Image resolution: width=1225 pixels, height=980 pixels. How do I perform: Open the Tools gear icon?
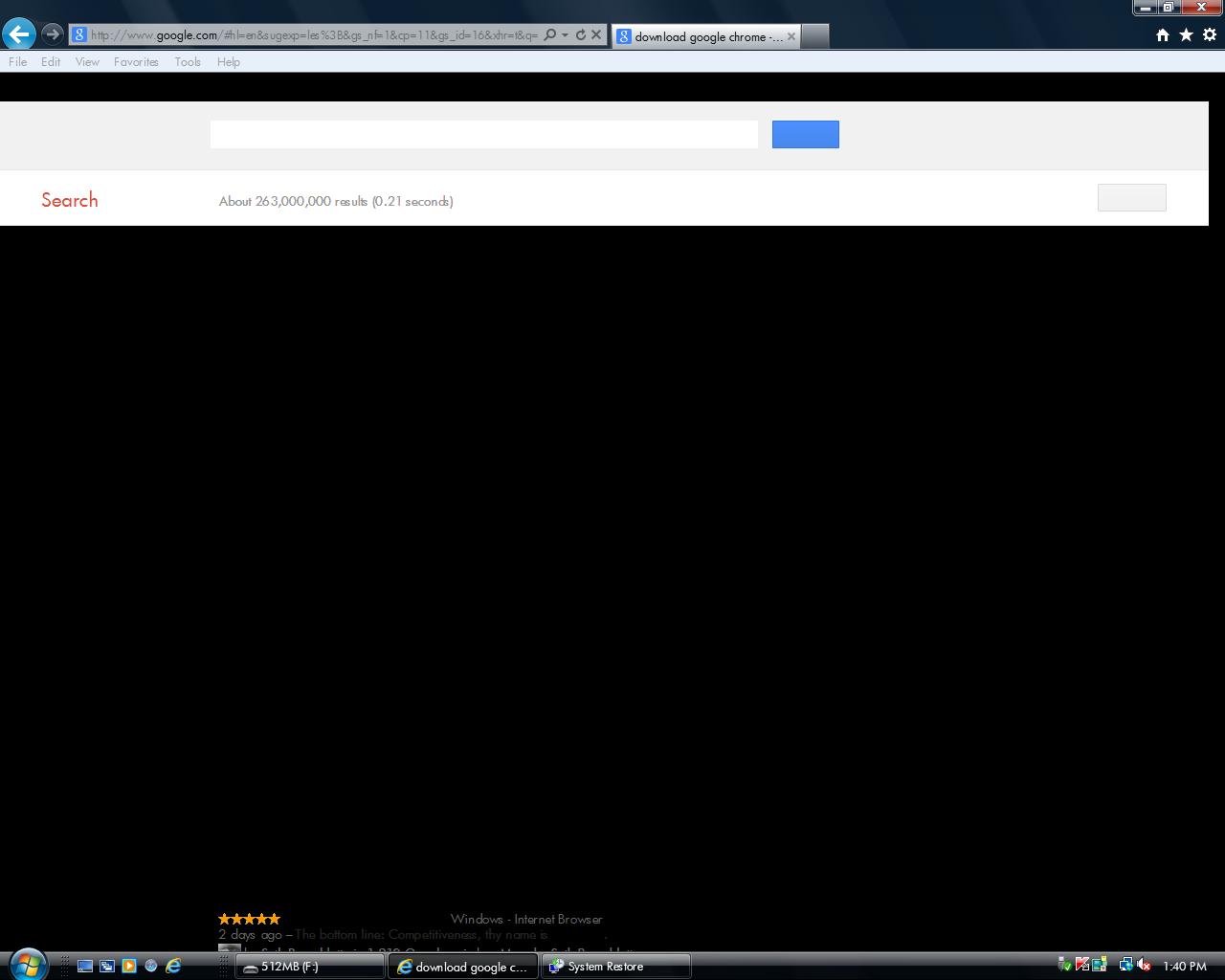[x=1210, y=35]
